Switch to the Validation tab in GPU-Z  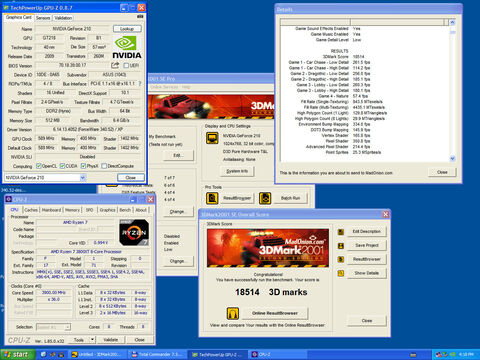click(63, 18)
